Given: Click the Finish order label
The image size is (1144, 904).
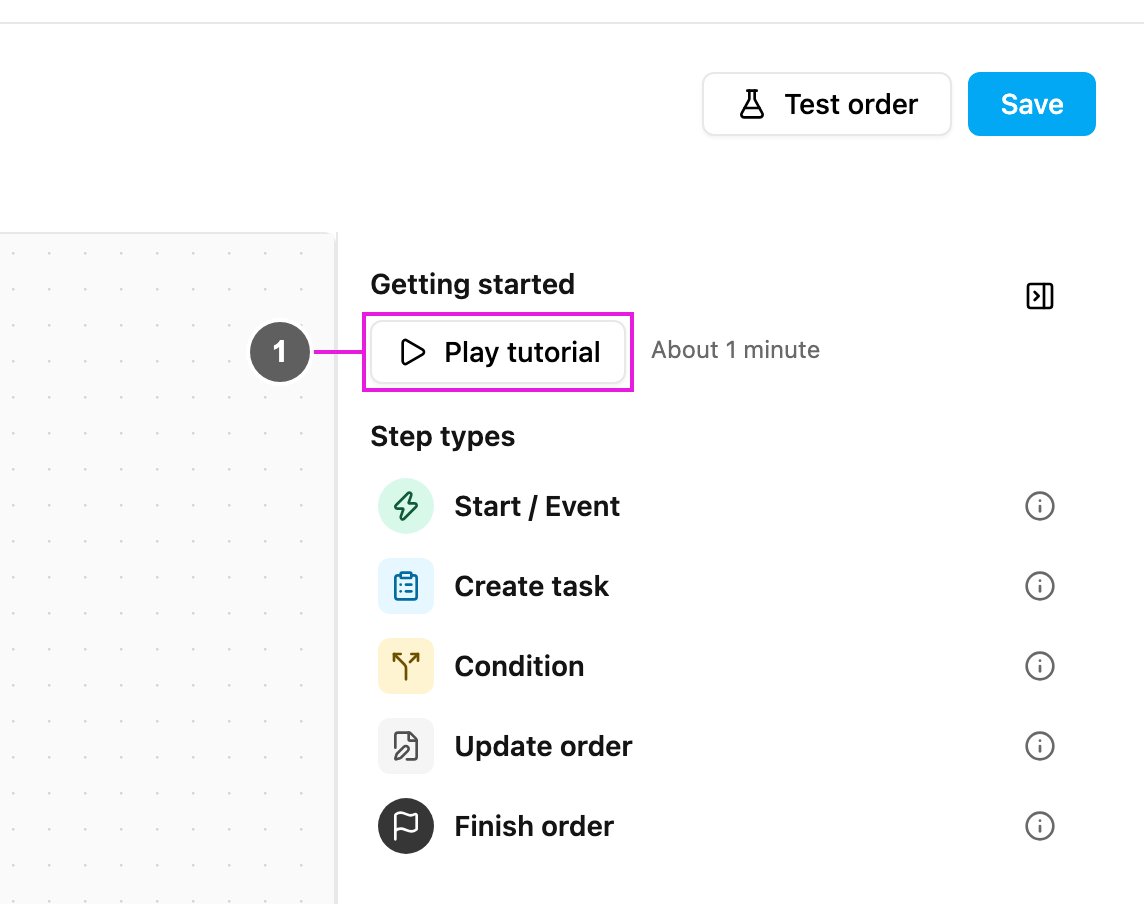Looking at the screenshot, I should 534,827.
